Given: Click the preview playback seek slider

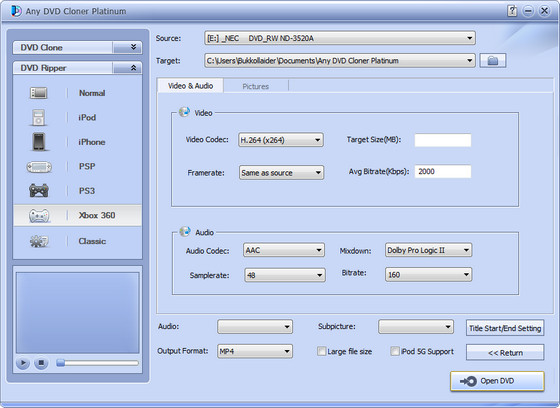Looking at the screenshot, I should tap(98, 363).
